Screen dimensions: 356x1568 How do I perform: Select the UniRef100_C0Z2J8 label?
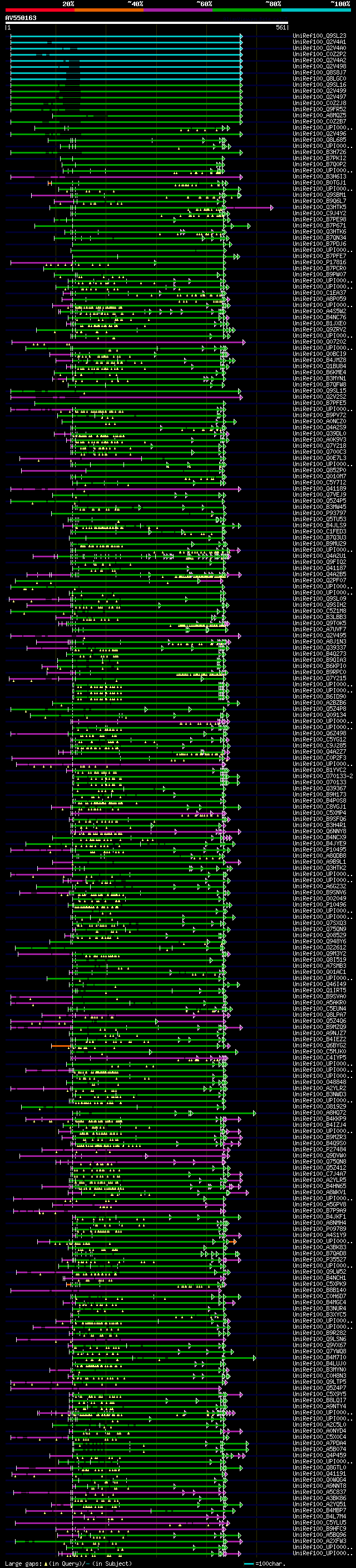(319, 103)
